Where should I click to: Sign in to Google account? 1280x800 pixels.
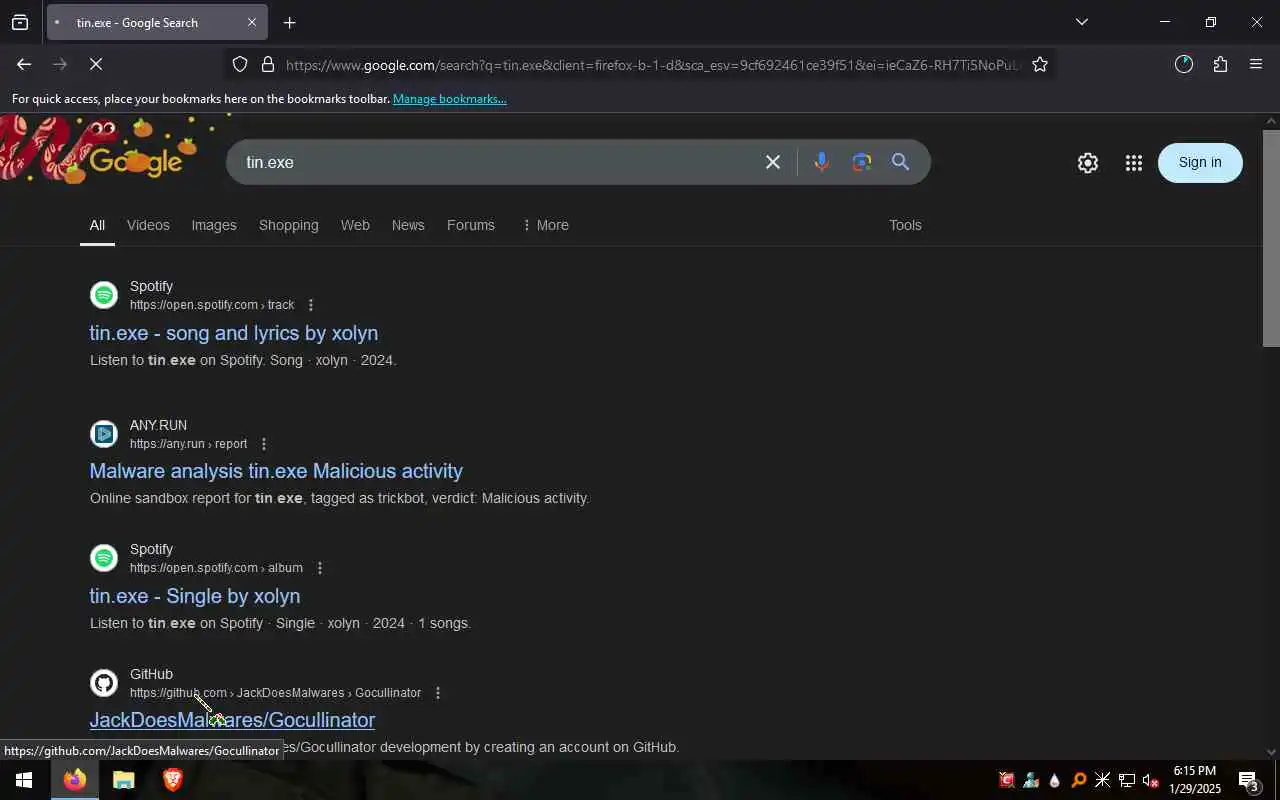(1200, 162)
